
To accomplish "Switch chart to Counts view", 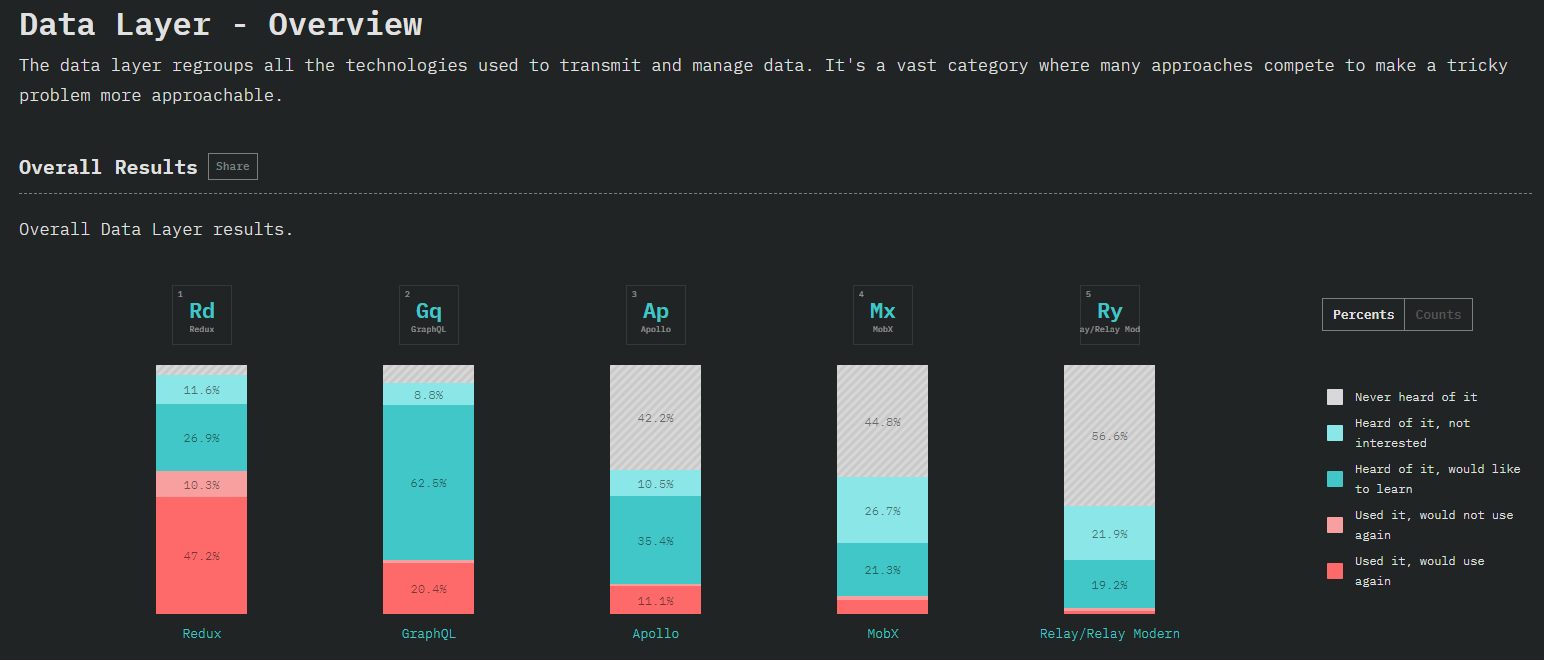I will (x=1438, y=315).
